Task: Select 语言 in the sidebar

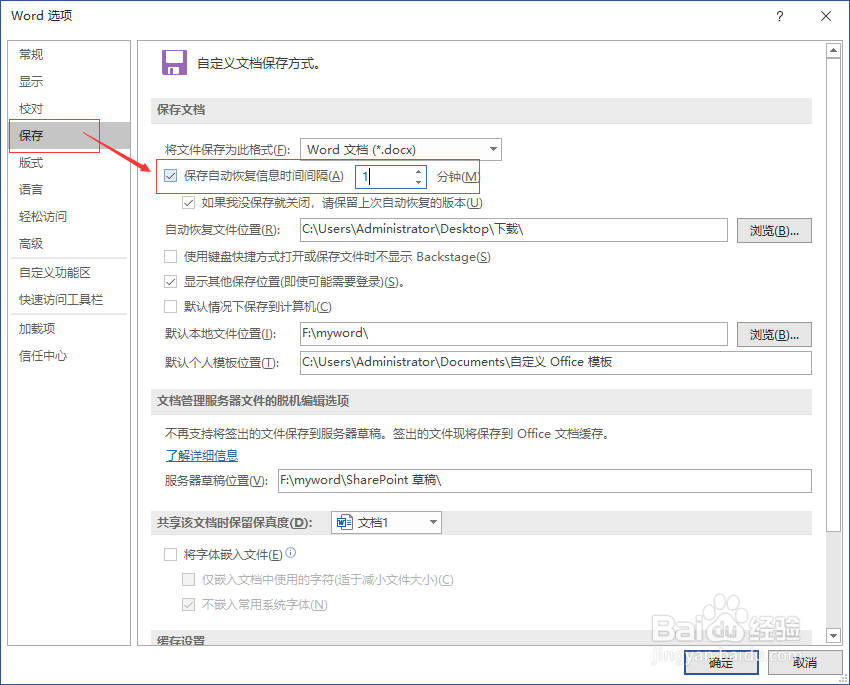Action: coord(69,190)
